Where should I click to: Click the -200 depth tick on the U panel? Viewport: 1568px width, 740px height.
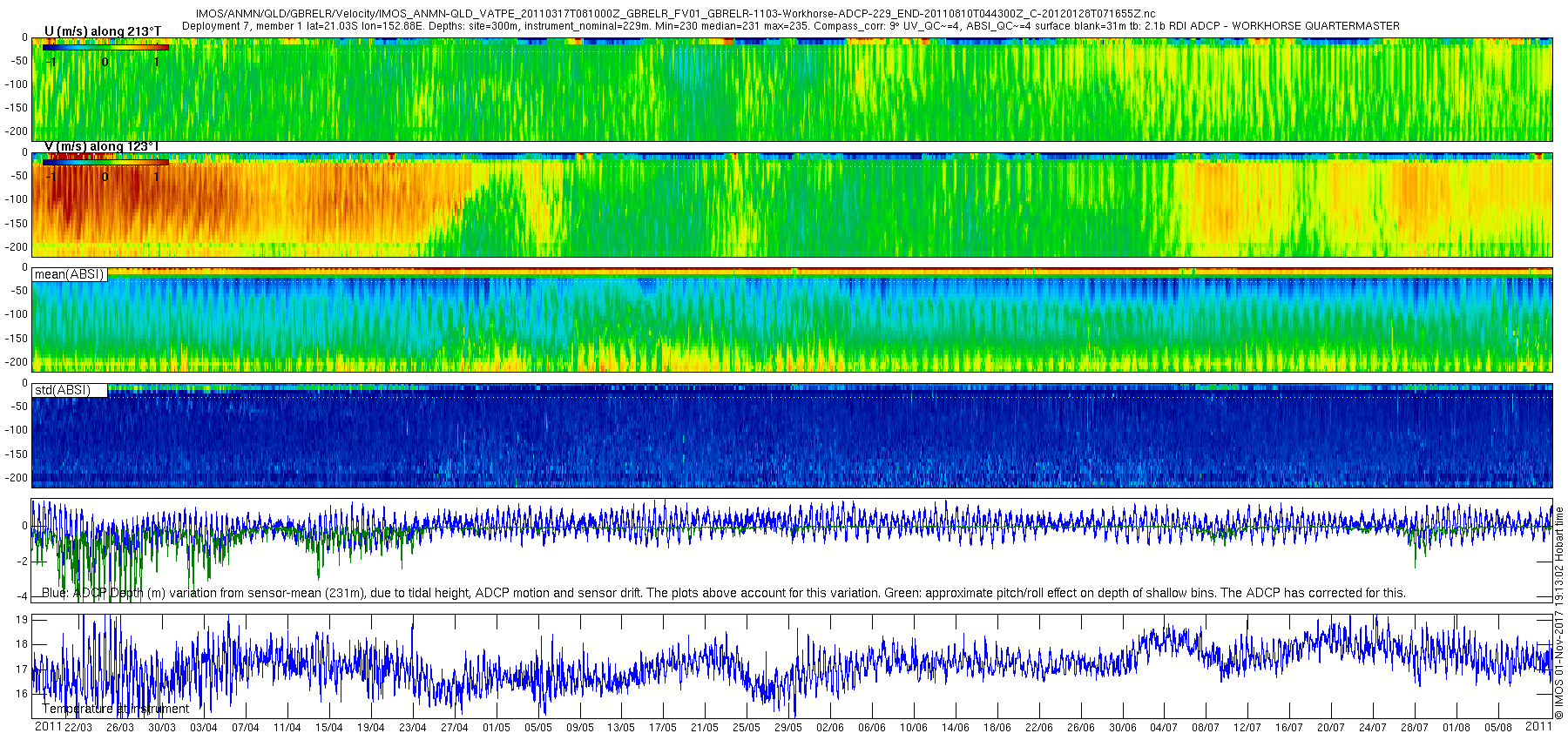pyautogui.click(x=17, y=131)
